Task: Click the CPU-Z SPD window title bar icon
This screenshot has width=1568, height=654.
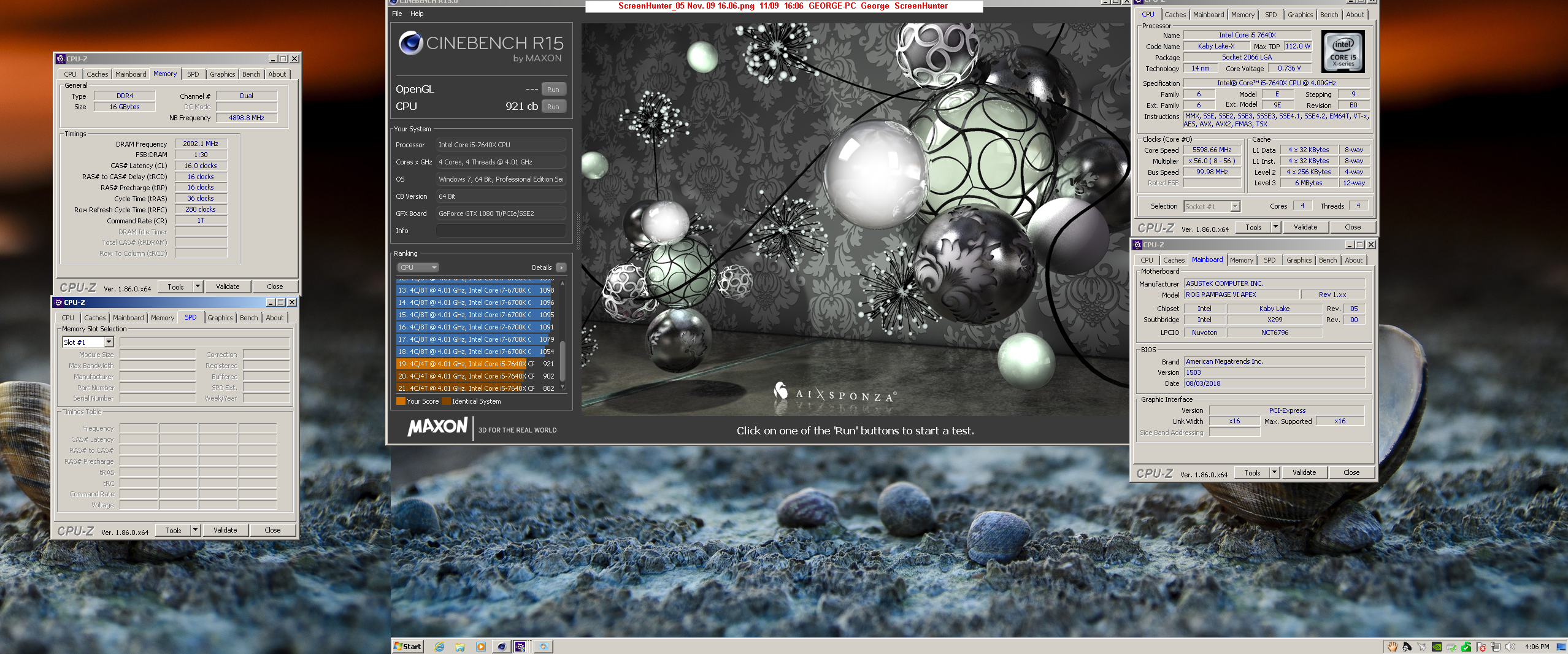Action: point(58,302)
